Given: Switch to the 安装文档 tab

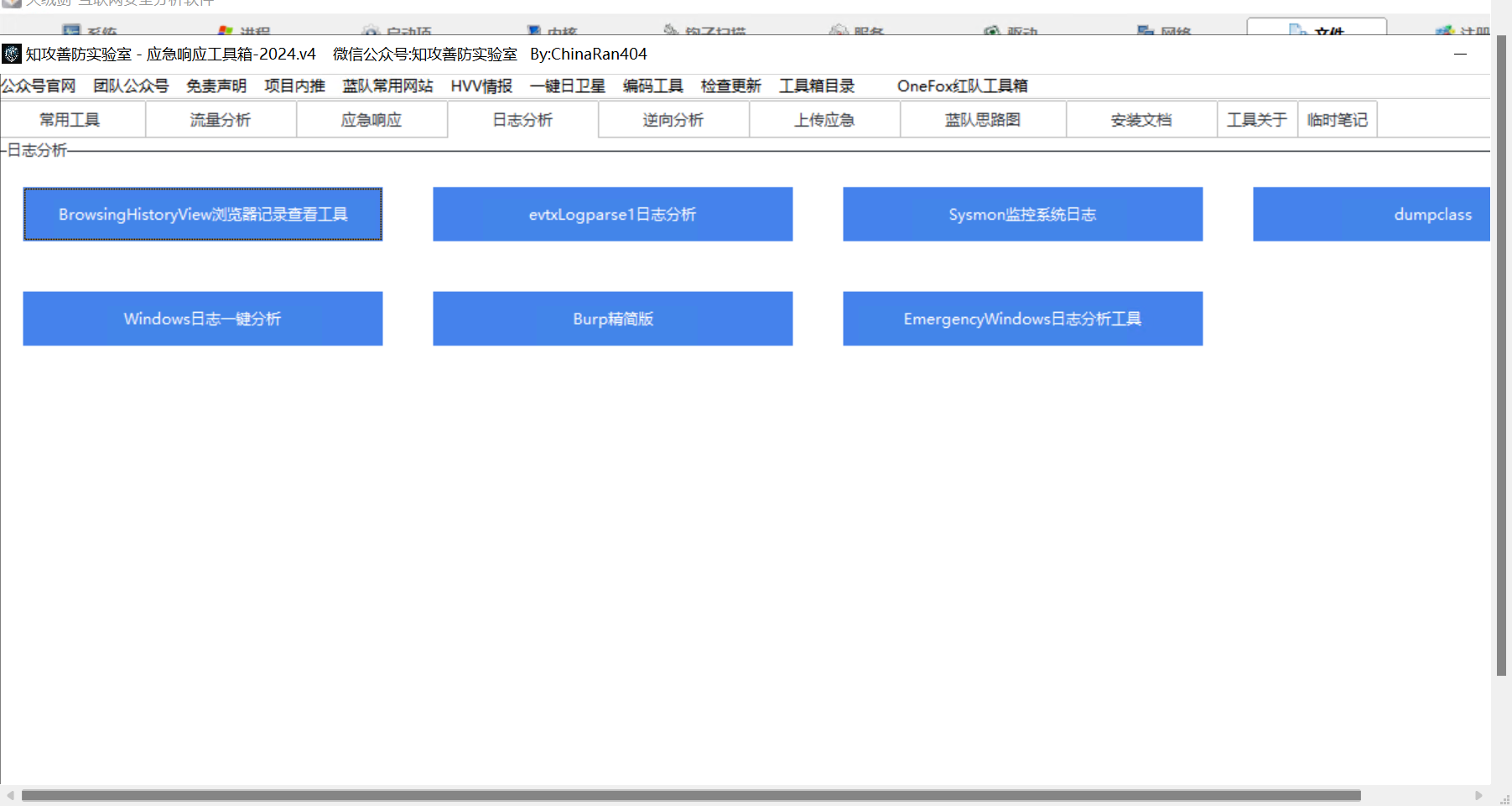Looking at the screenshot, I should point(1141,120).
